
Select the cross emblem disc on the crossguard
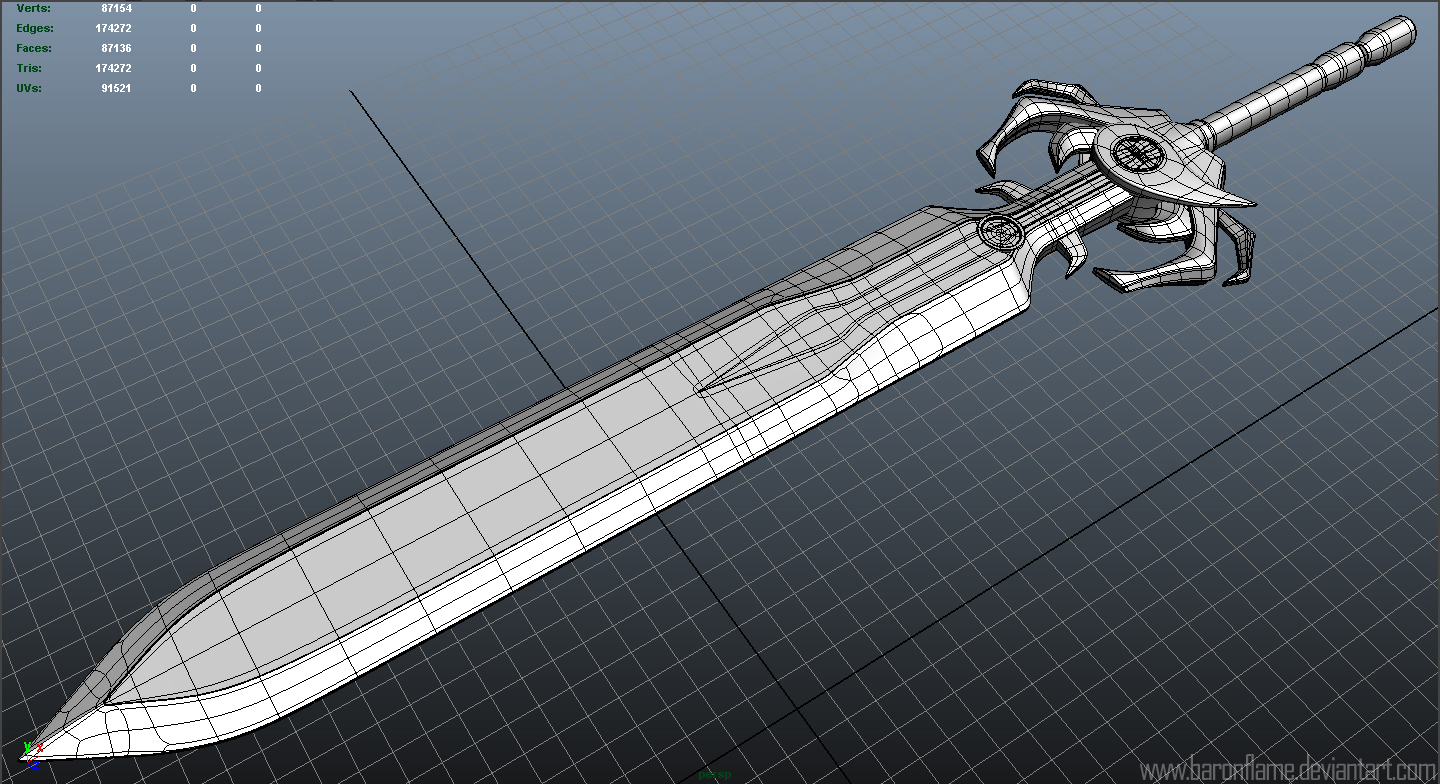[1137, 154]
